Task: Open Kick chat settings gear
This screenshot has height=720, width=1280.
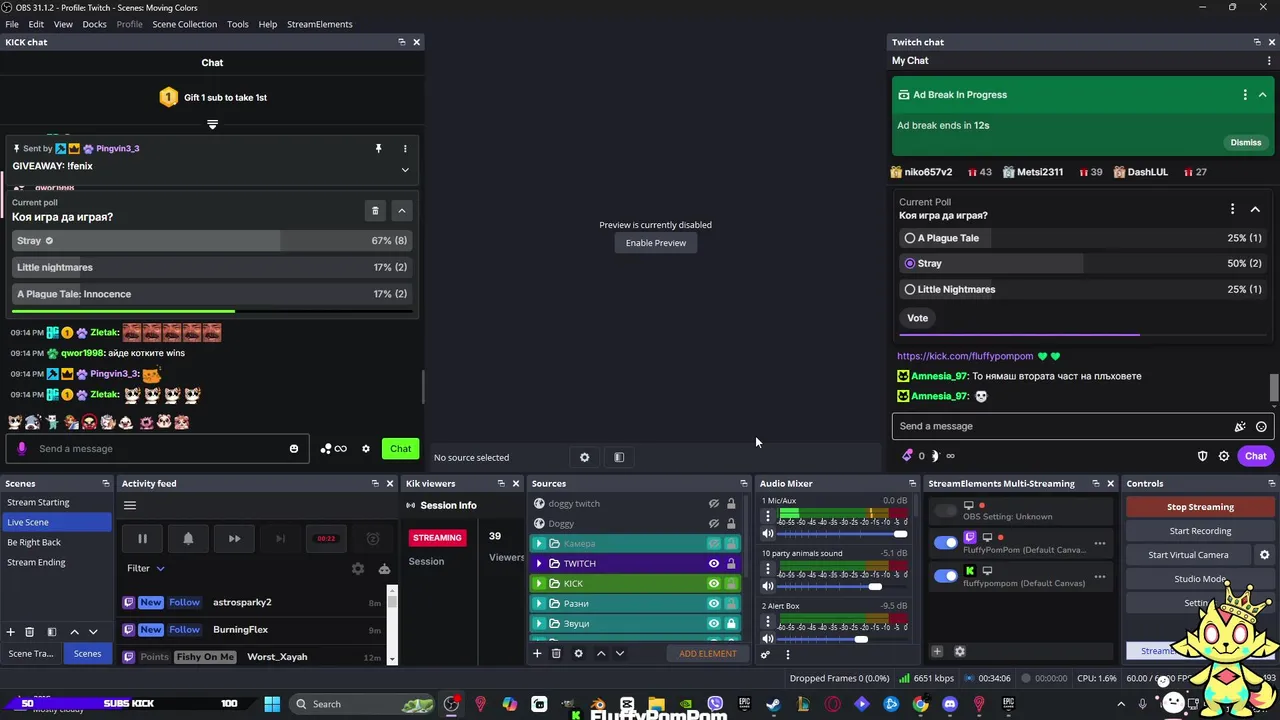Action: pyautogui.click(x=366, y=449)
